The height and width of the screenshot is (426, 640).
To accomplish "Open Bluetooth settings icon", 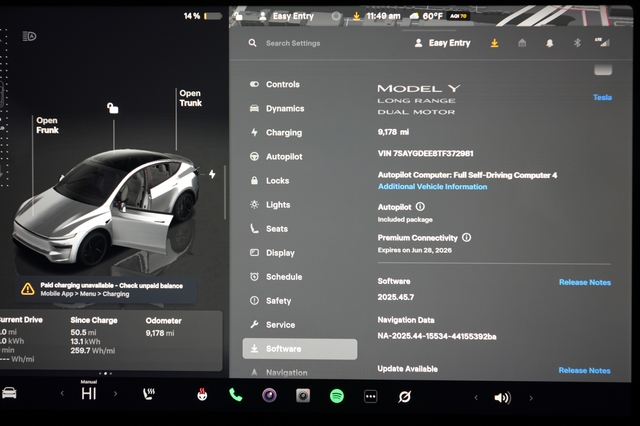I will [x=577, y=42].
